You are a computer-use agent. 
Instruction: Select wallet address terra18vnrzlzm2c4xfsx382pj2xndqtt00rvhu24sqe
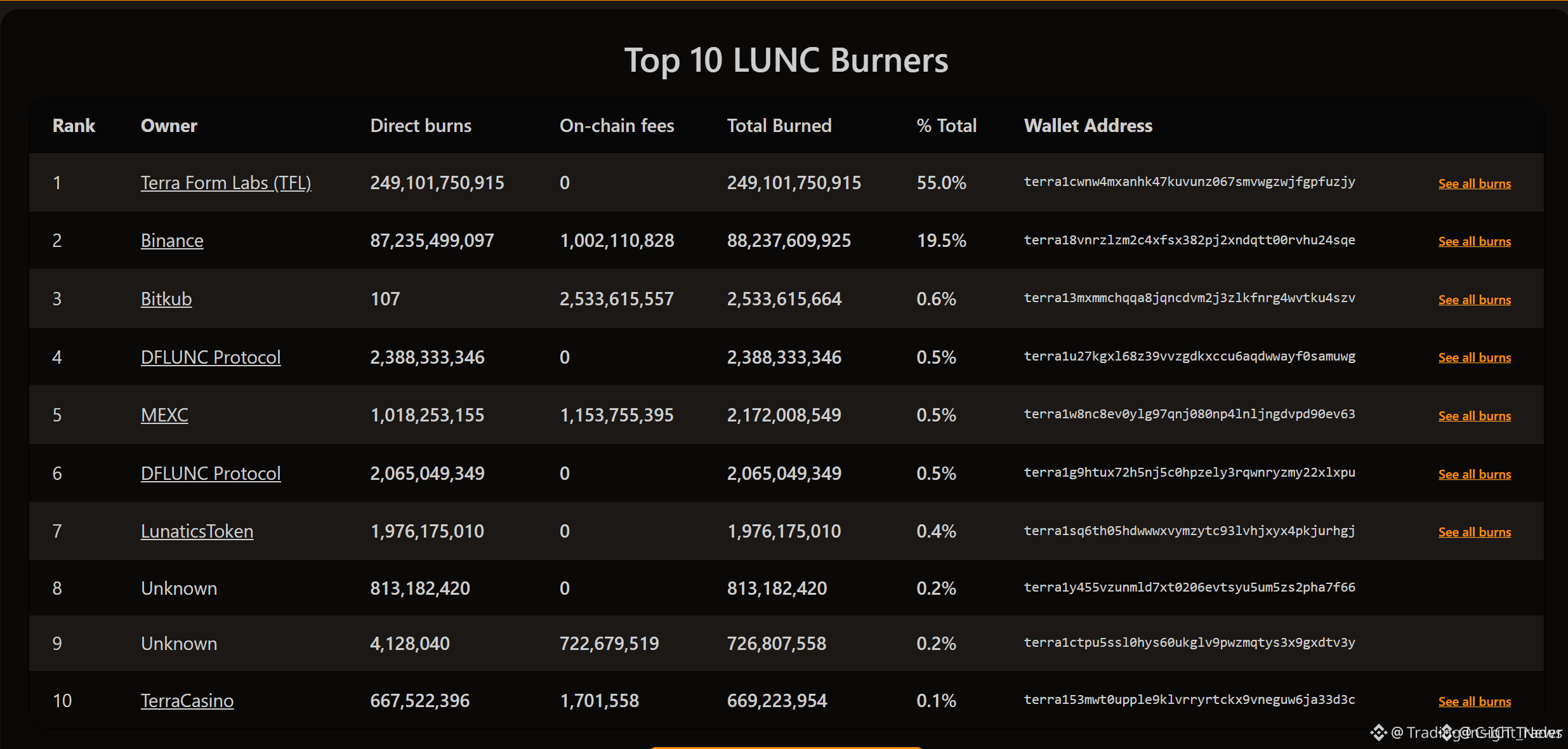[1190, 240]
